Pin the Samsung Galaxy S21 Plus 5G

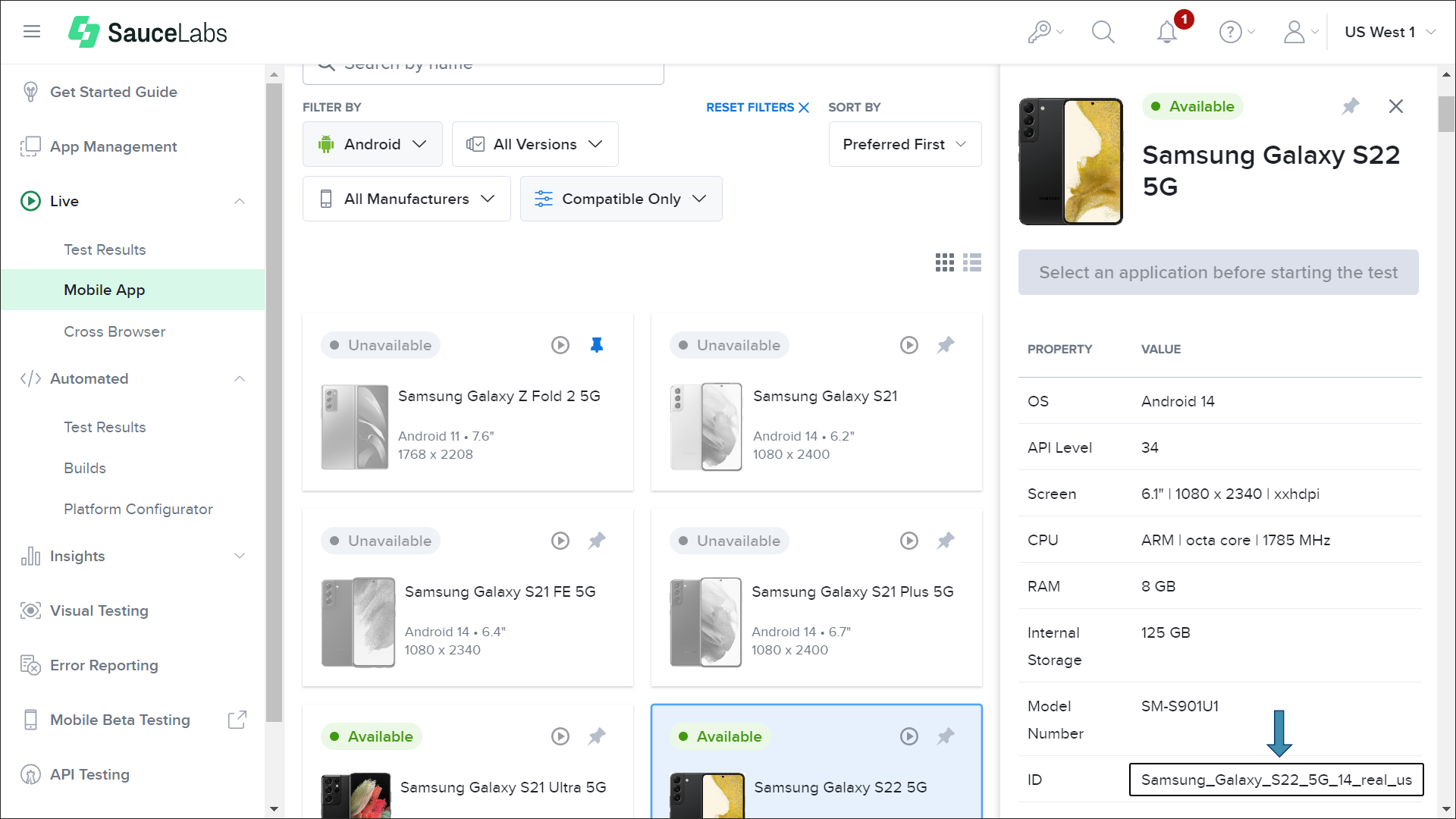point(946,541)
